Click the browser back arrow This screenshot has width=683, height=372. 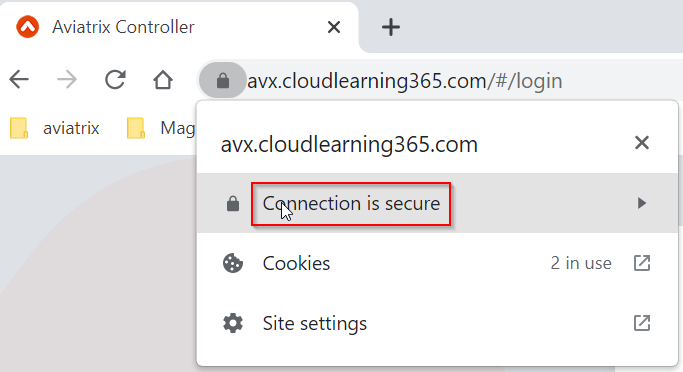coord(19,80)
